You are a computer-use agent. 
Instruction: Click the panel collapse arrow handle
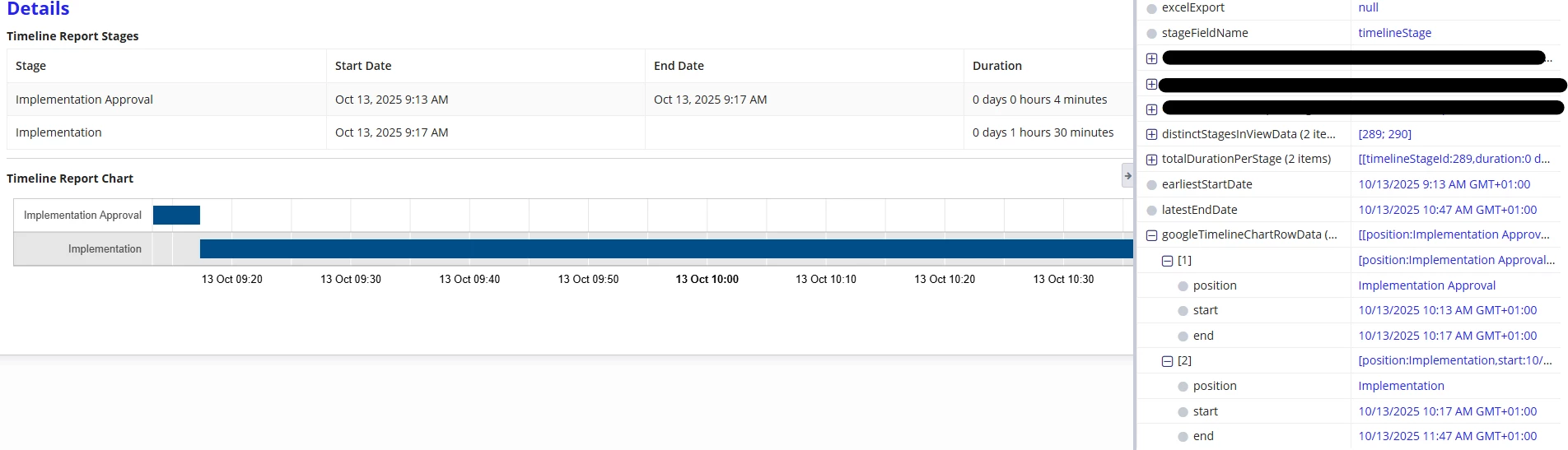click(1127, 175)
